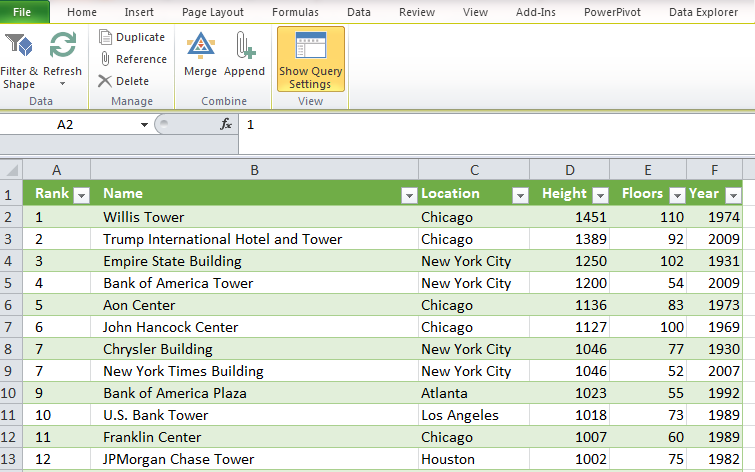The width and height of the screenshot is (755, 472).
Task: Click the Bank of America Plaza cell
Action: coord(254,393)
